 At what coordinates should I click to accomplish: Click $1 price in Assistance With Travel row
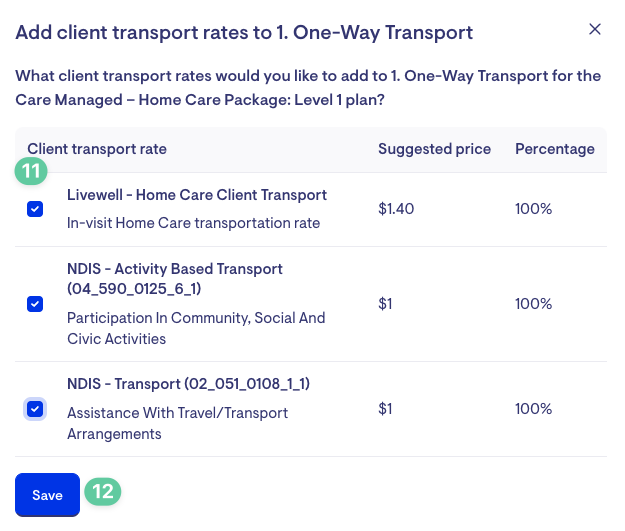pyautogui.click(x=385, y=409)
